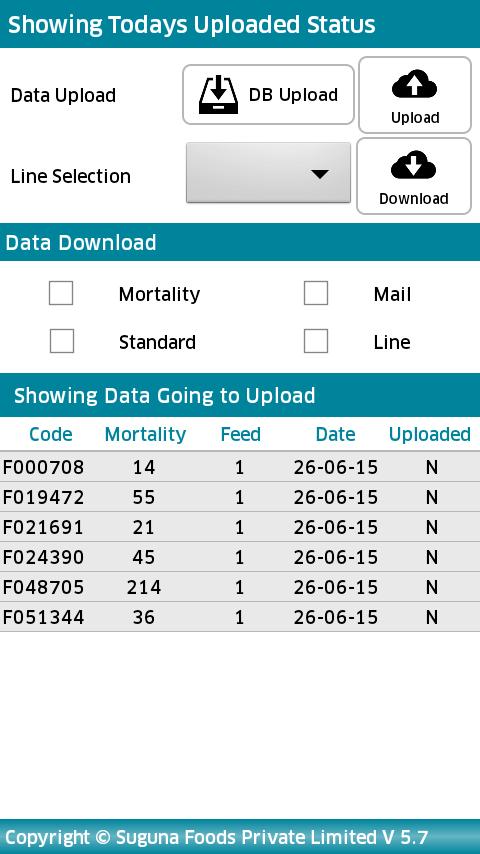This screenshot has width=480, height=854.
Task: Click the Download button text
Action: click(x=414, y=198)
